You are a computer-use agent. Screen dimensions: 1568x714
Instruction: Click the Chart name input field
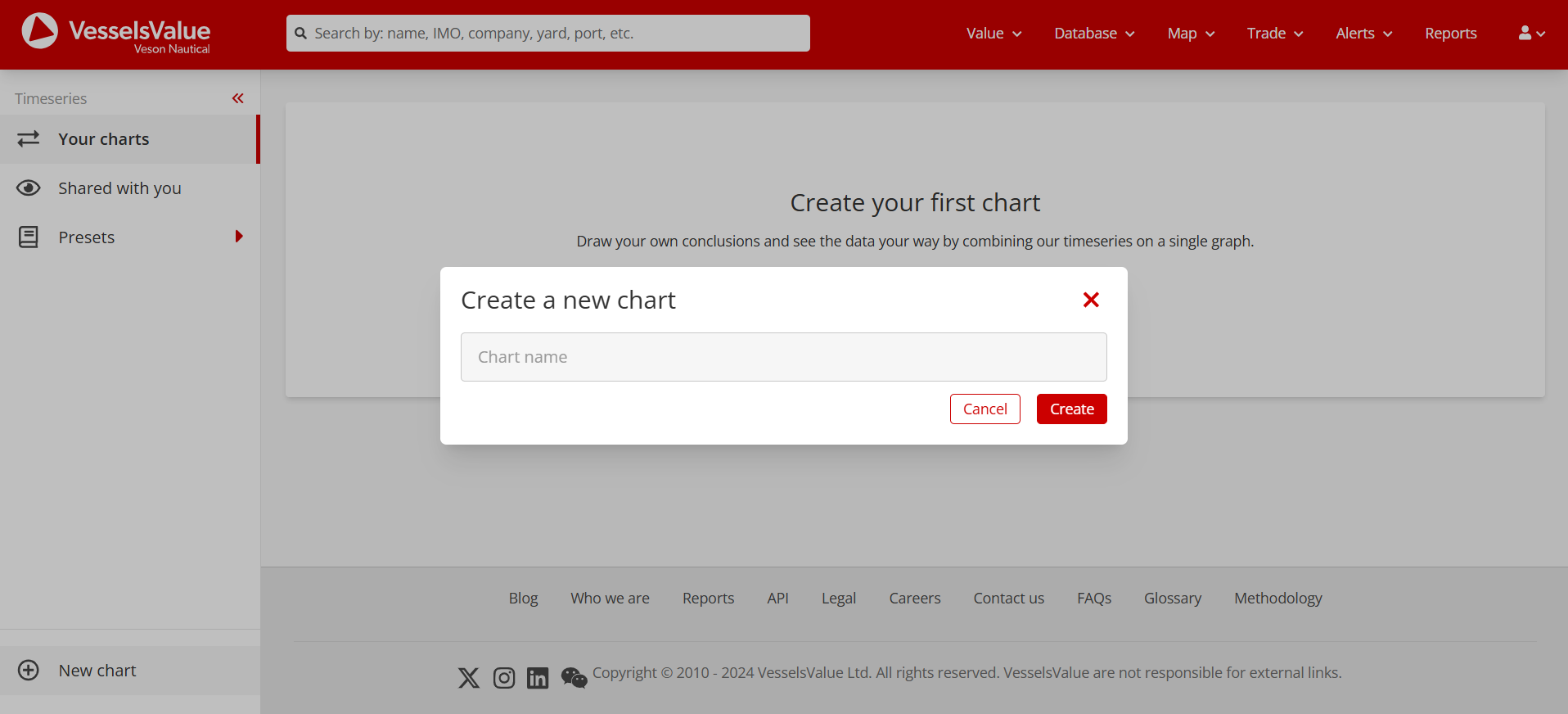pos(783,357)
